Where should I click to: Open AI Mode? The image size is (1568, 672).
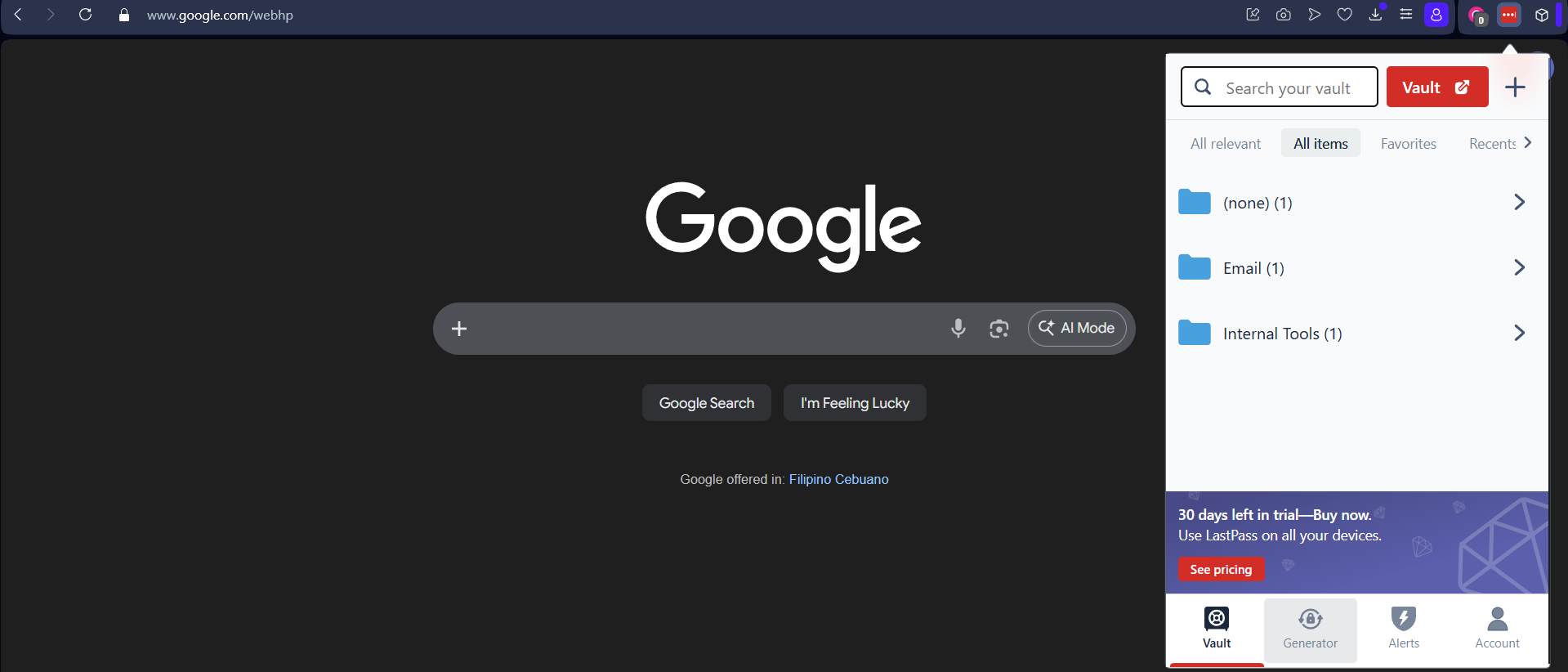coord(1077,328)
